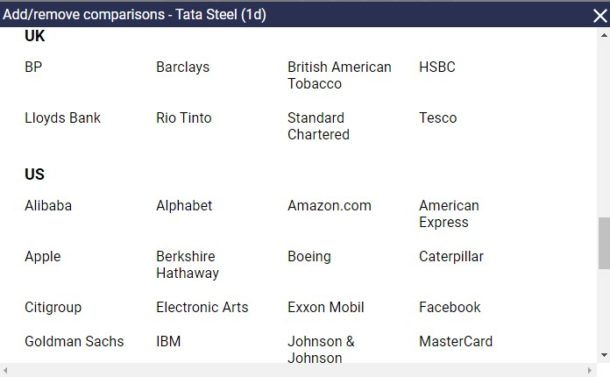Add BP as a comparison
Image resolution: width=610 pixels, height=377 pixels.
click(x=33, y=67)
